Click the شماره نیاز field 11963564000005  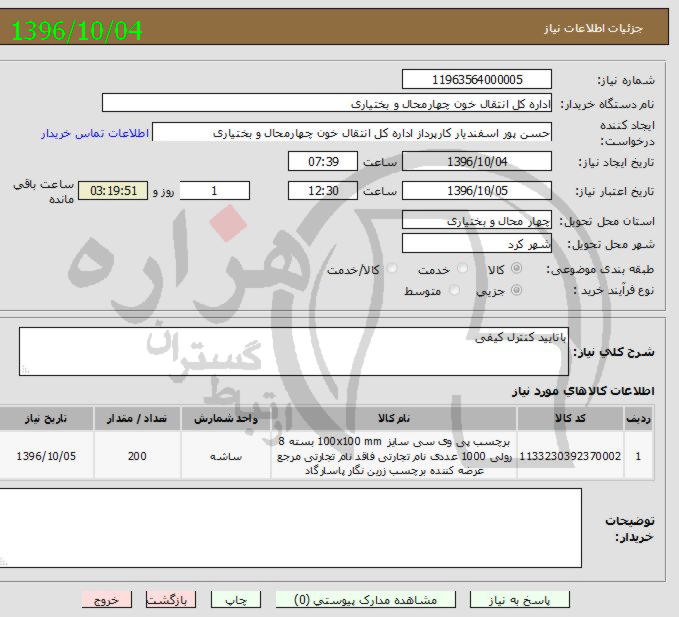[476, 79]
